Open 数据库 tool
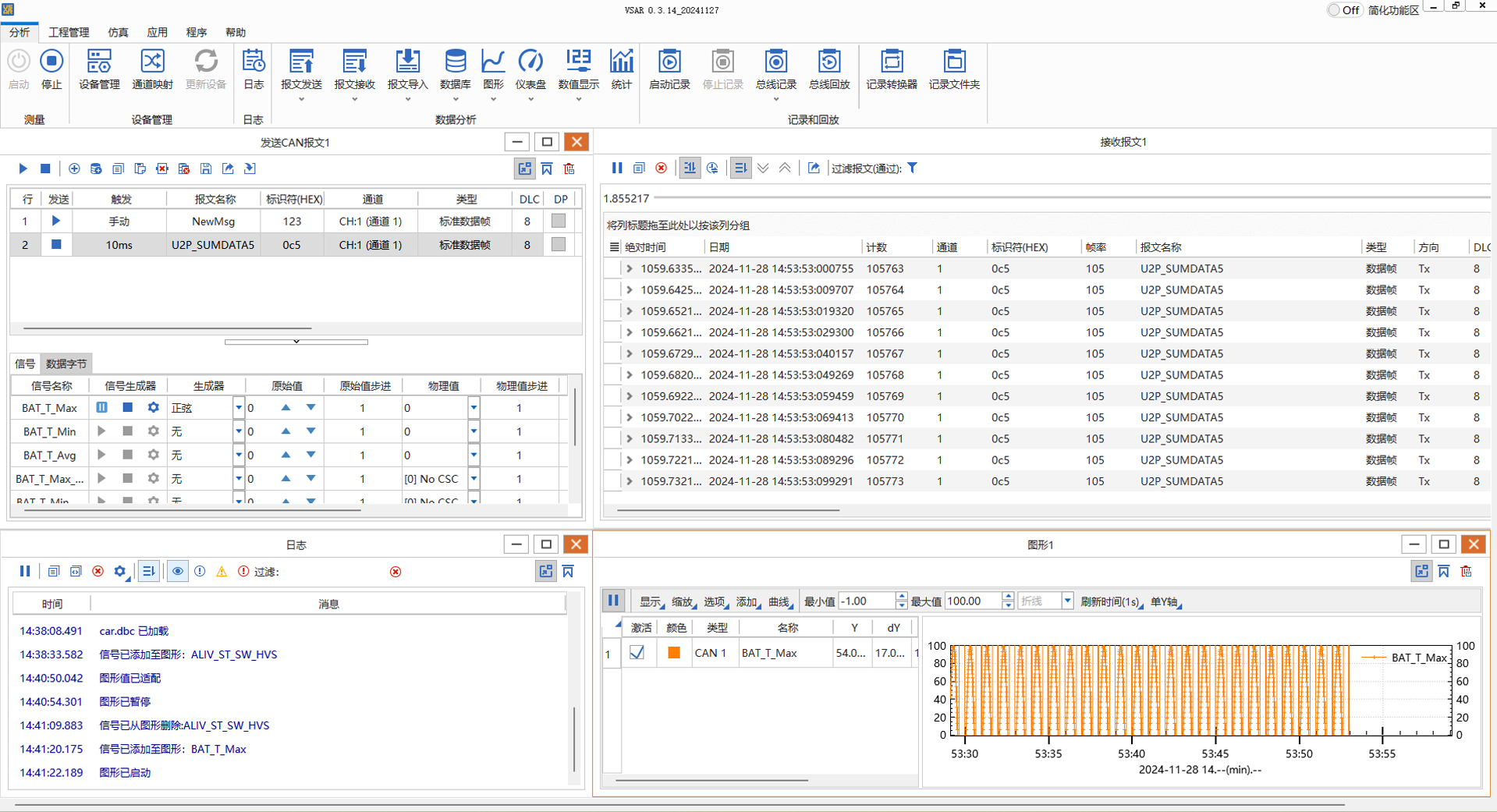 [x=455, y=73]
